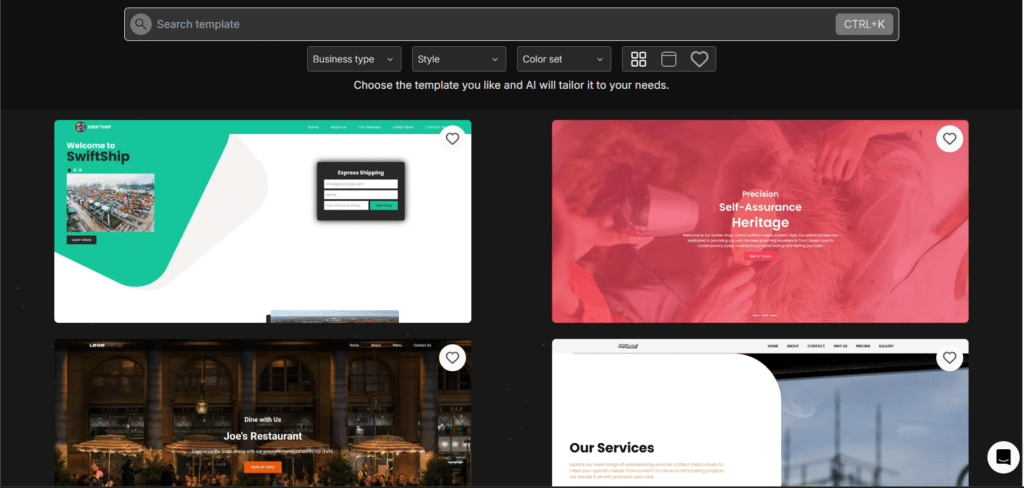Select the SwiftShip template thumbnail
This screenshot has width=1024, height=488.
pos(263,221)
